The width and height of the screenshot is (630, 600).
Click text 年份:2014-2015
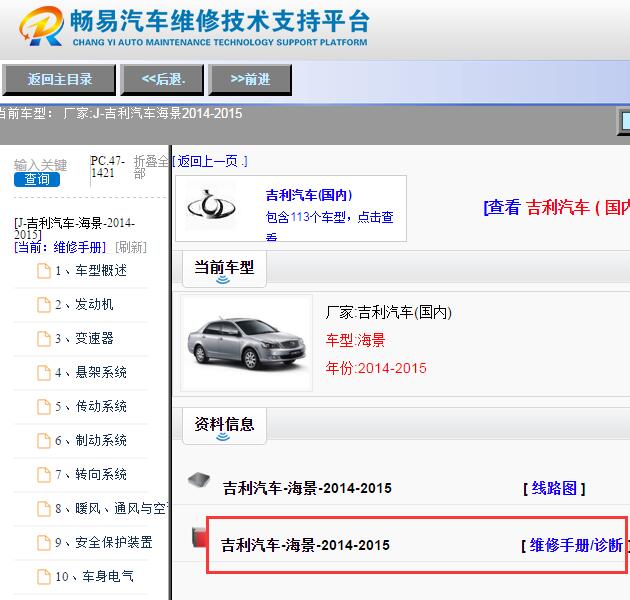376,368
